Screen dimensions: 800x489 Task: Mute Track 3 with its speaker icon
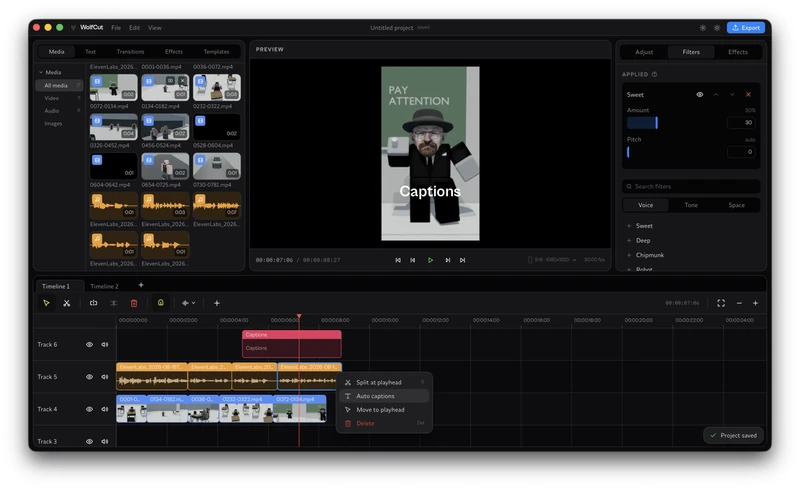105,442
